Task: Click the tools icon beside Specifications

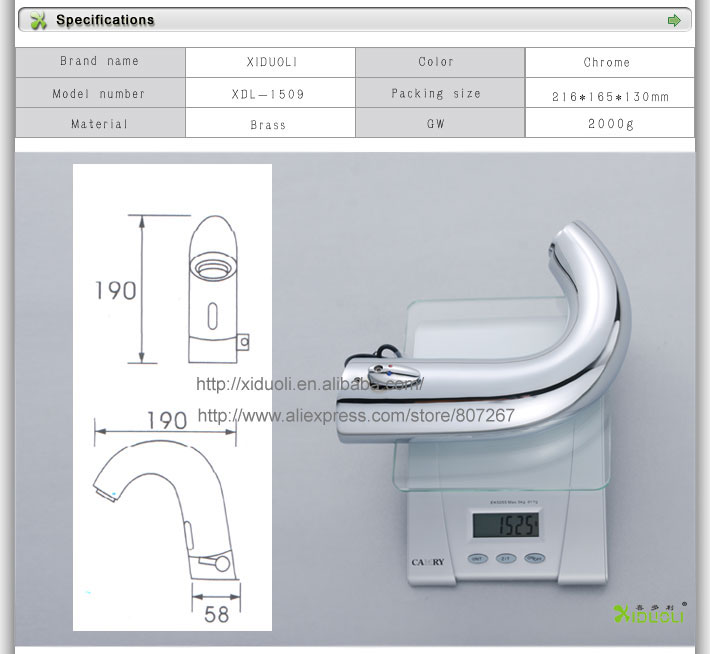Action: [38, 20]
